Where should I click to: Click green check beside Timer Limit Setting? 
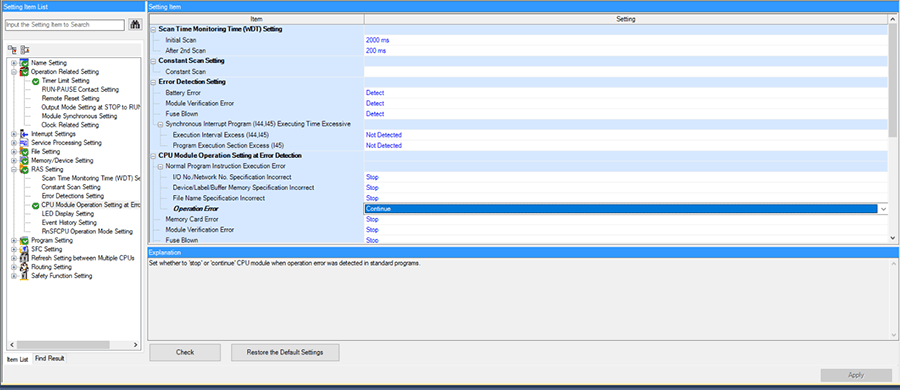[x=36, y=81]
